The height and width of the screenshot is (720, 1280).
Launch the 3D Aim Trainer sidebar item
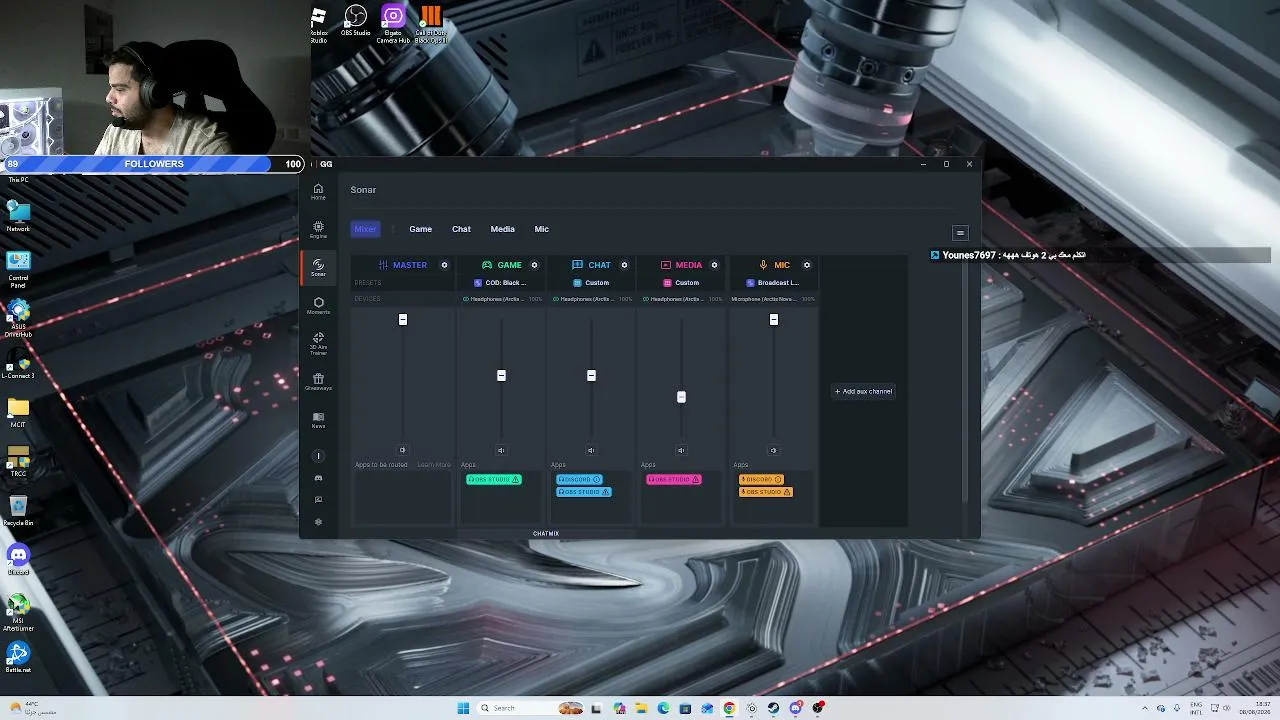[x=318, y=343]
